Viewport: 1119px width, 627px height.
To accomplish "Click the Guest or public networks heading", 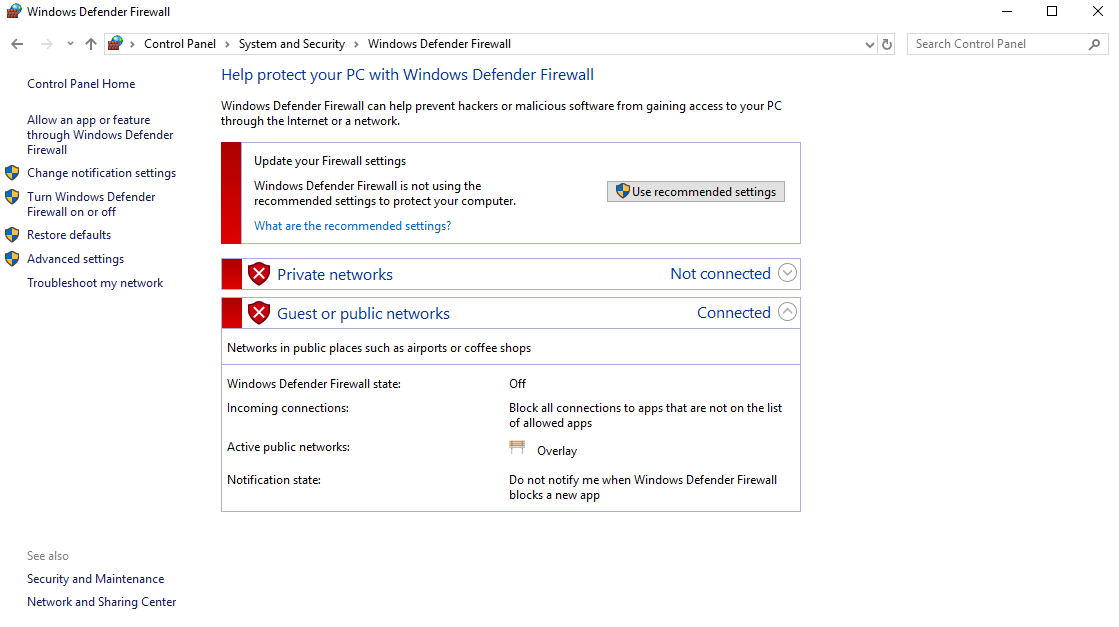I will [363, 313].
